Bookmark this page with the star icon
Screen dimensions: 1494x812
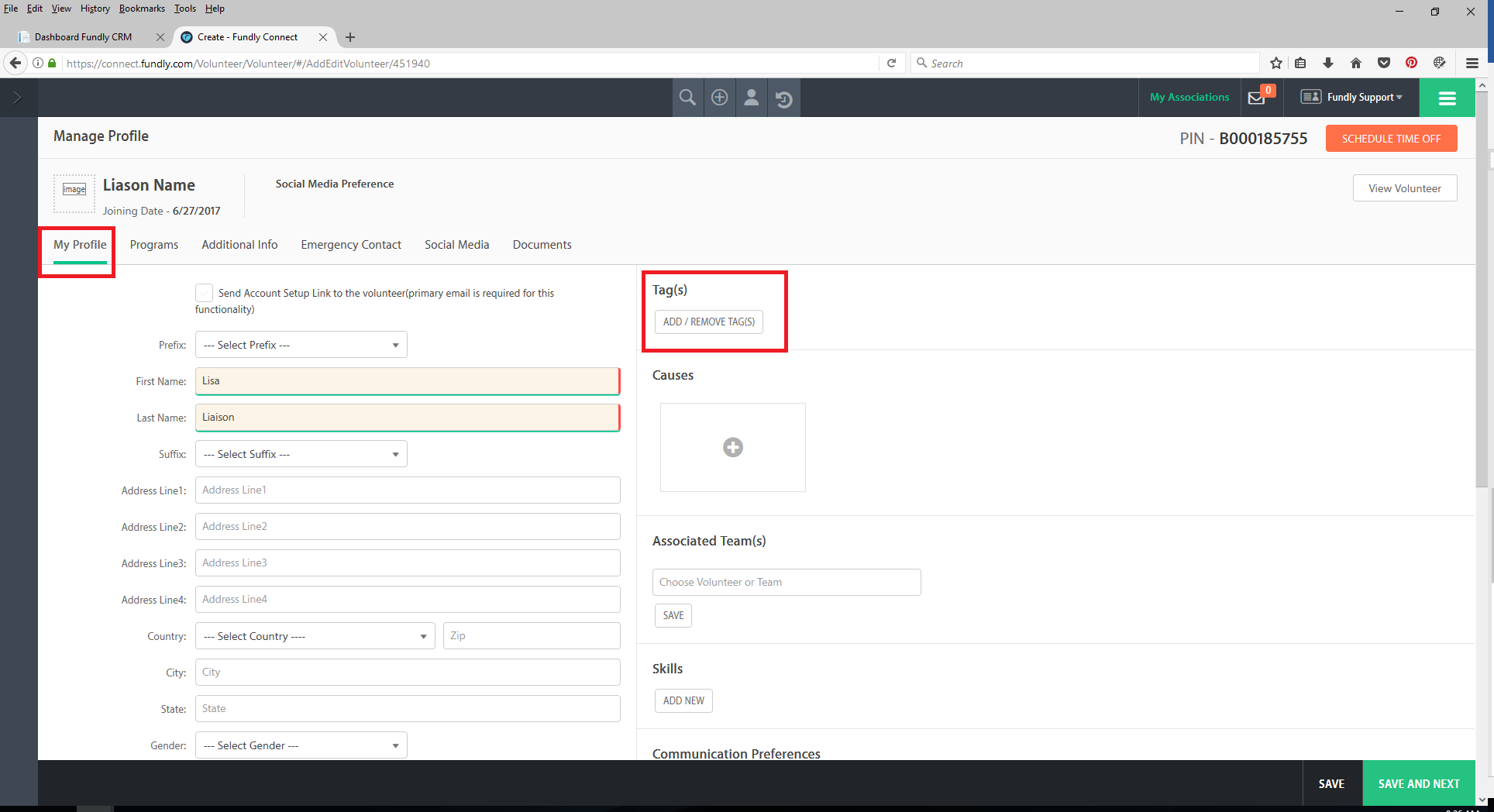pos(1276,64)
